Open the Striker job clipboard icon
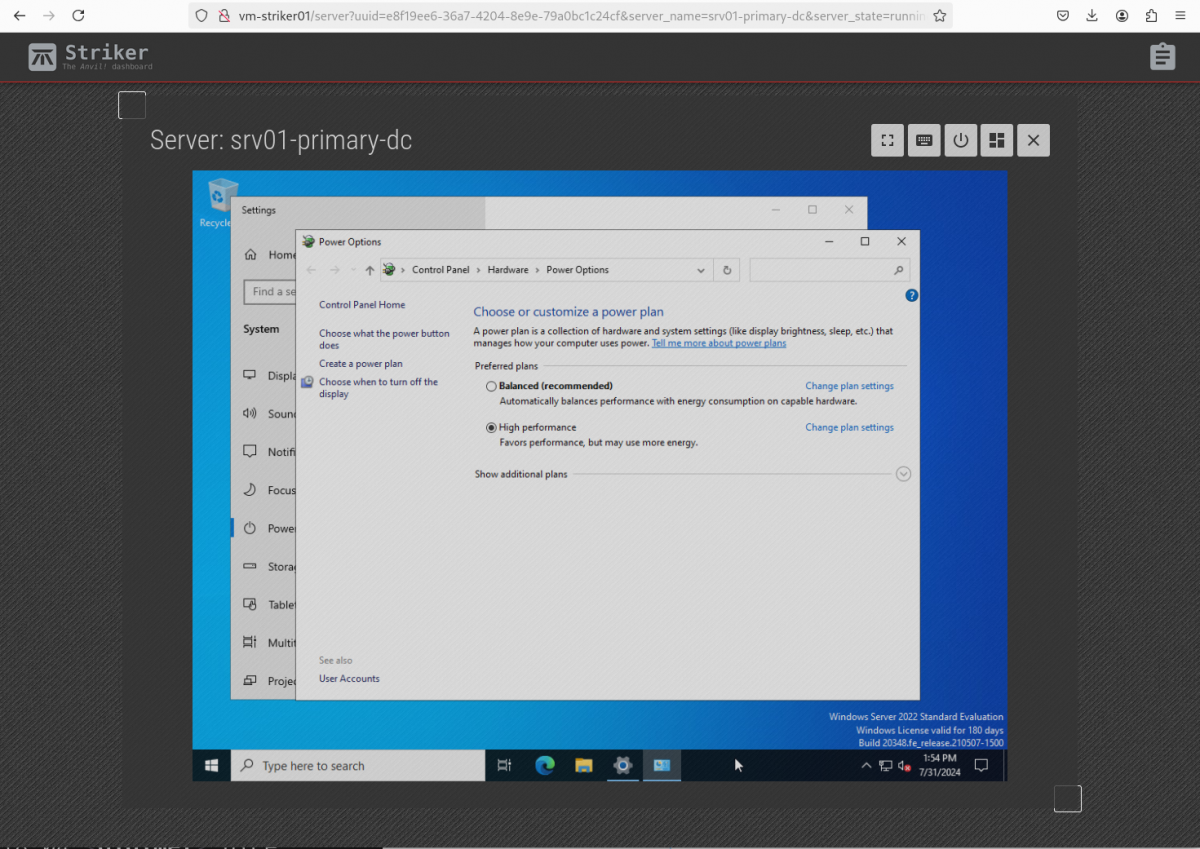The image size is (1200, 849). click(x=1162, y=57)
